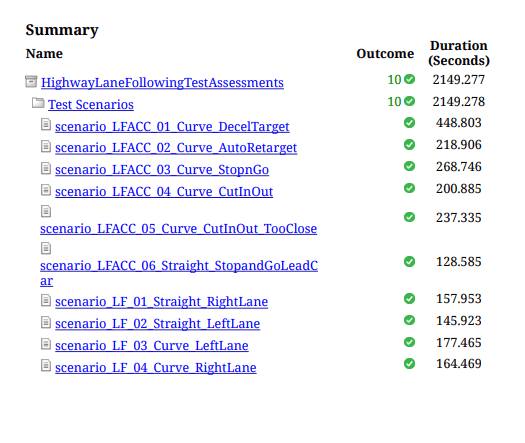Click passed checkmark for duration 128.585
Screen dimensions: 525x443
(x=409, y=262)
